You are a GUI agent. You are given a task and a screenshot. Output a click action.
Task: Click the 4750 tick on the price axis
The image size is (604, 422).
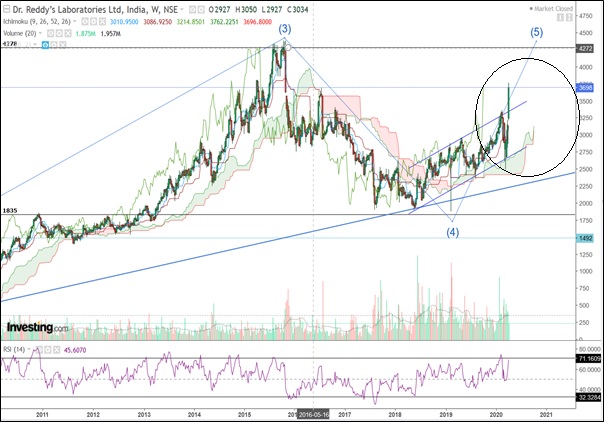coord(585,16)
